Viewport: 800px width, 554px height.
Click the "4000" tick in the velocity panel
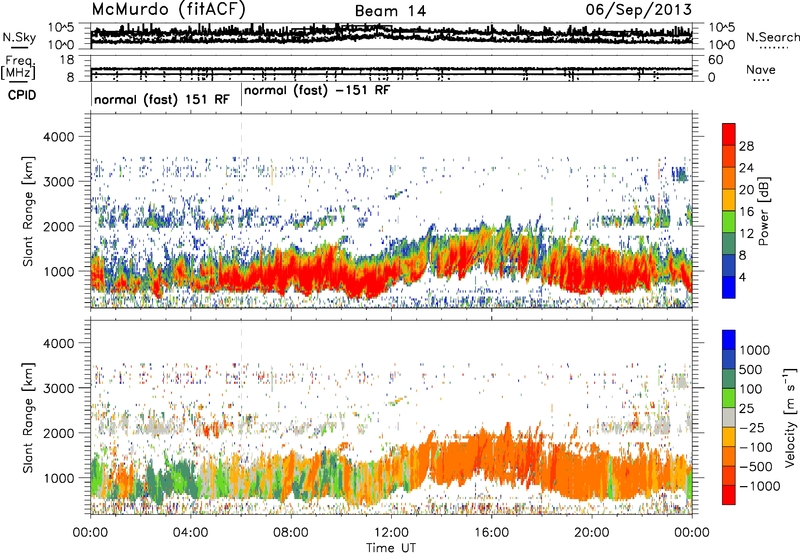click(59, 343)
